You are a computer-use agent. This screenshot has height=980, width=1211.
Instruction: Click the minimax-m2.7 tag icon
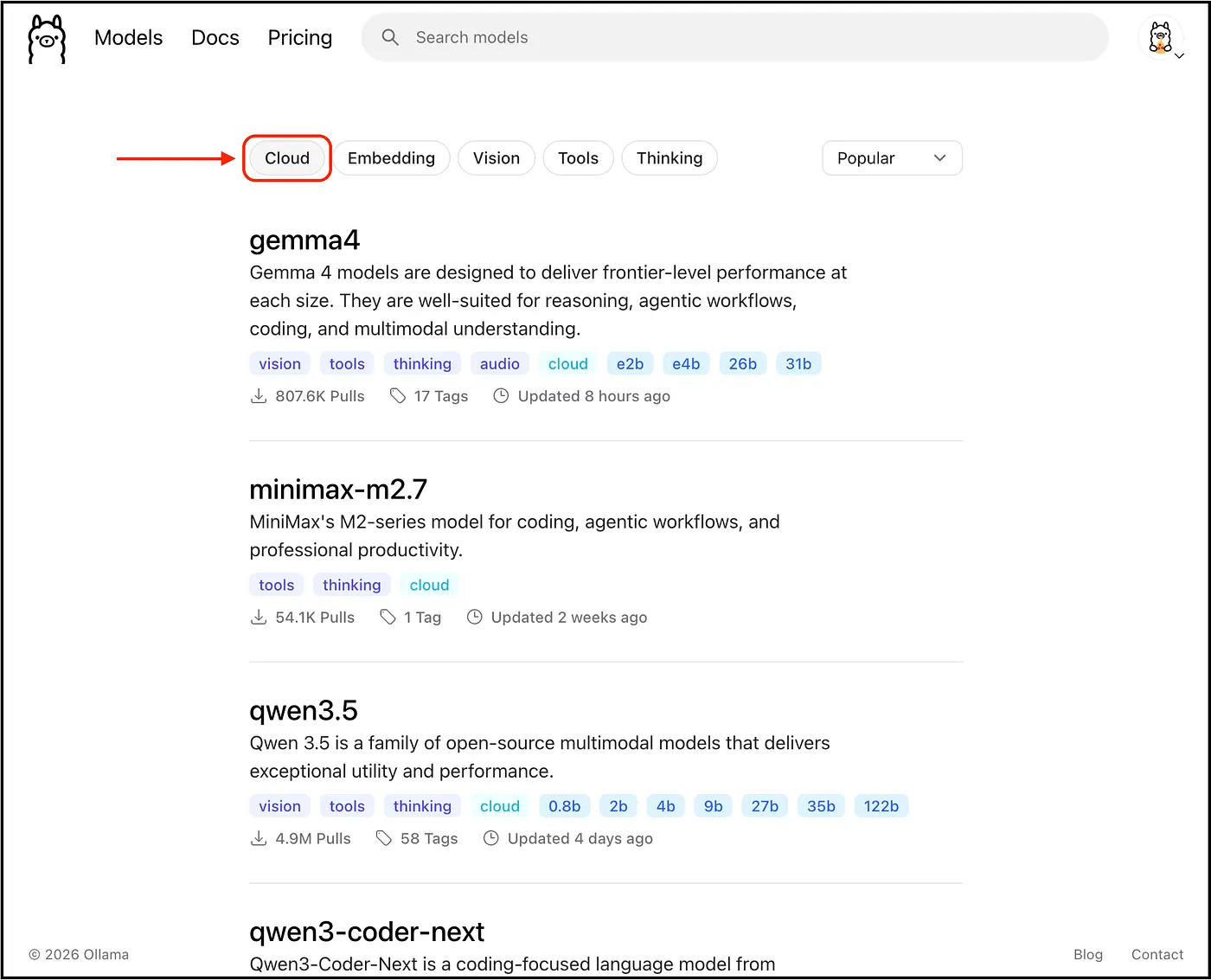tap(388, 618)
